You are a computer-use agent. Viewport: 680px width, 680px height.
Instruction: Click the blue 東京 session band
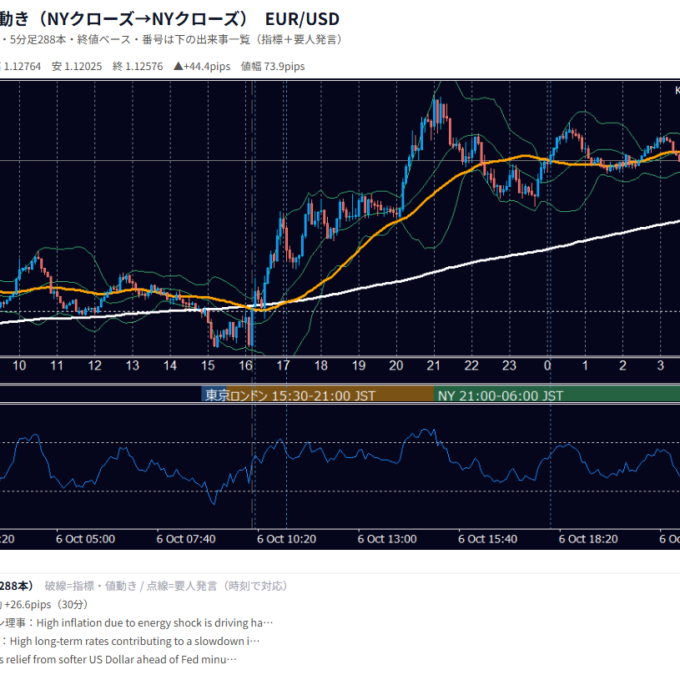tap(214, 395)
